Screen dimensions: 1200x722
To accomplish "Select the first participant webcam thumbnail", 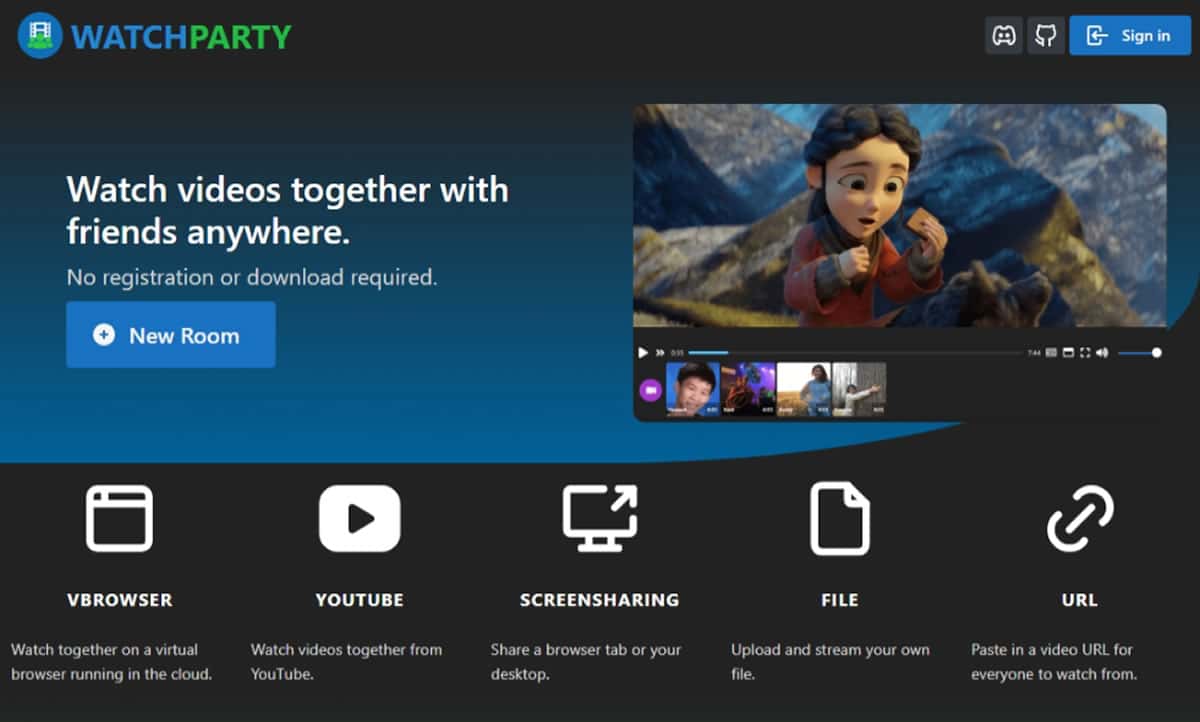I will pos(693,389).
